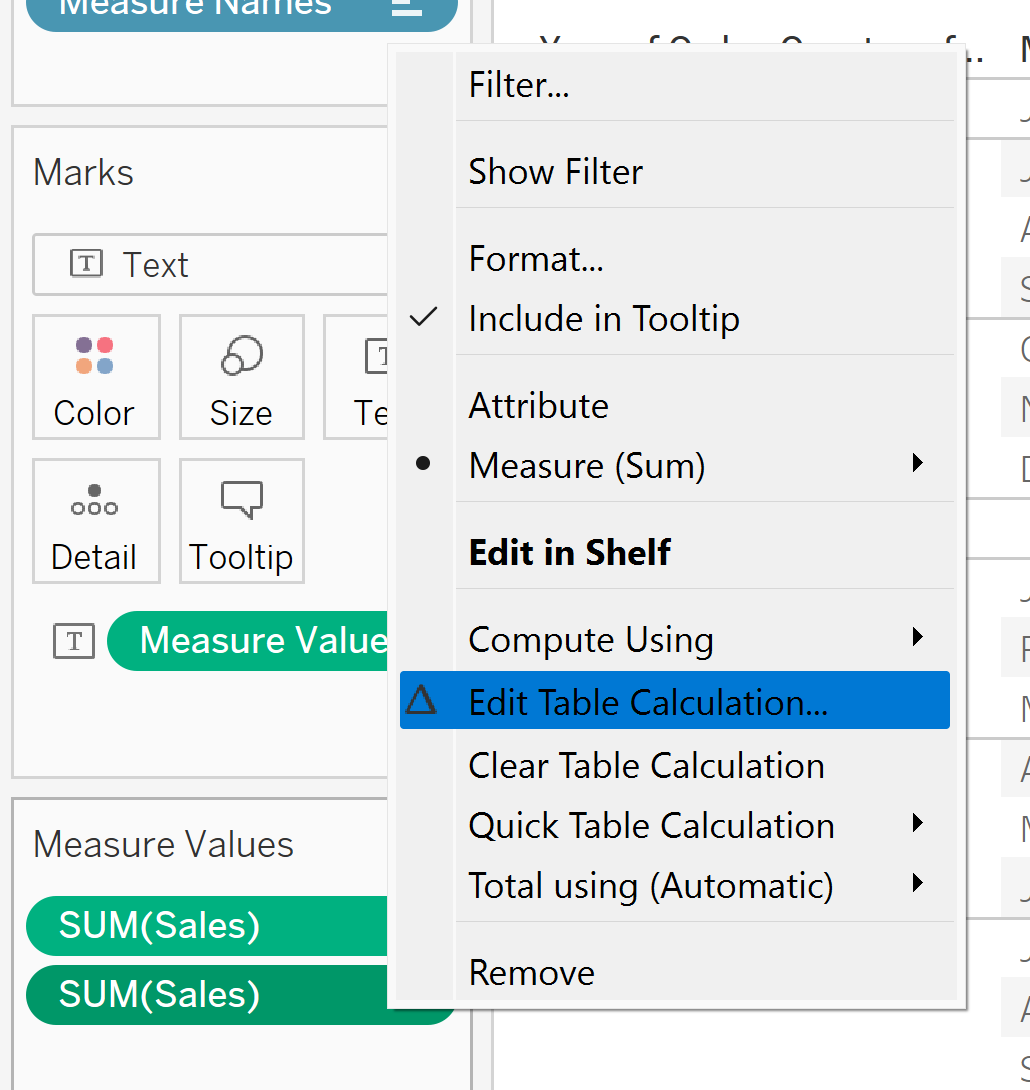Screen dimensions: 1030x1090
Task: Click the Size marks card icon
Action: click(241, 356)
